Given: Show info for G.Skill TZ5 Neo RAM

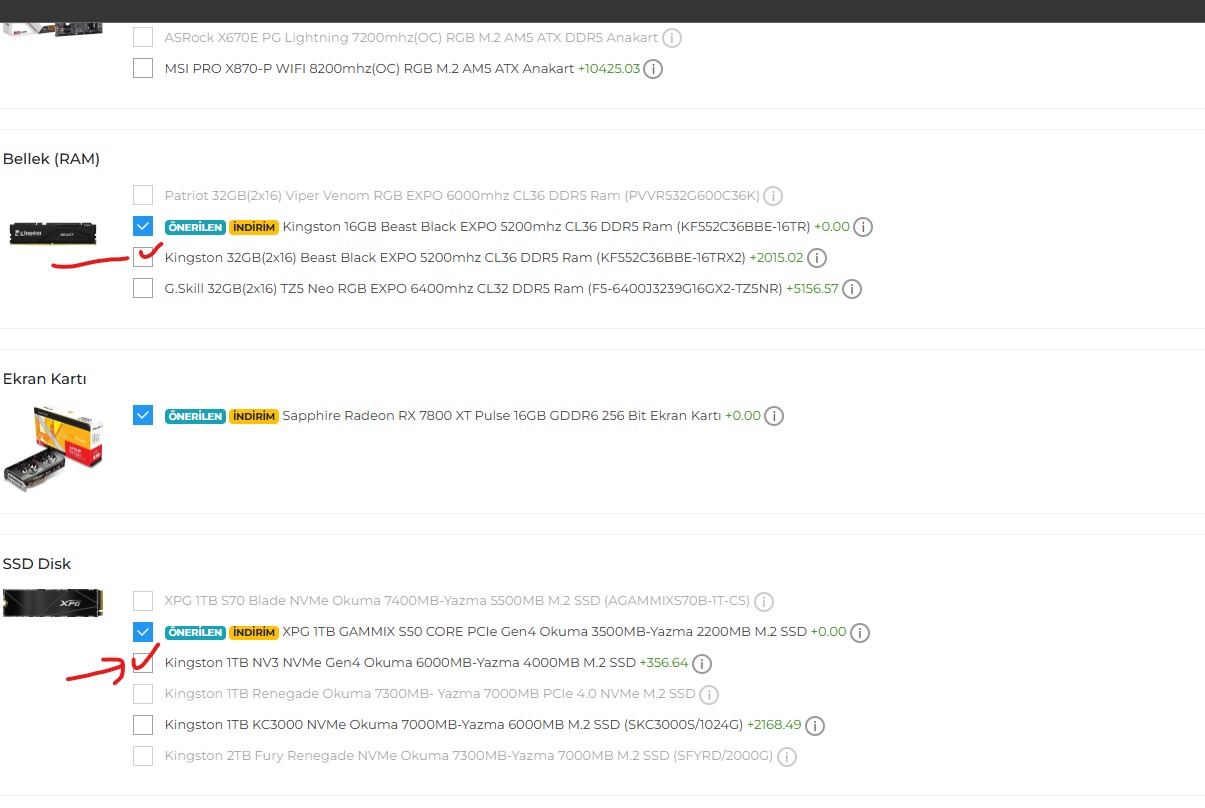Looking at the screenshot, I should [x=852, y=289].
